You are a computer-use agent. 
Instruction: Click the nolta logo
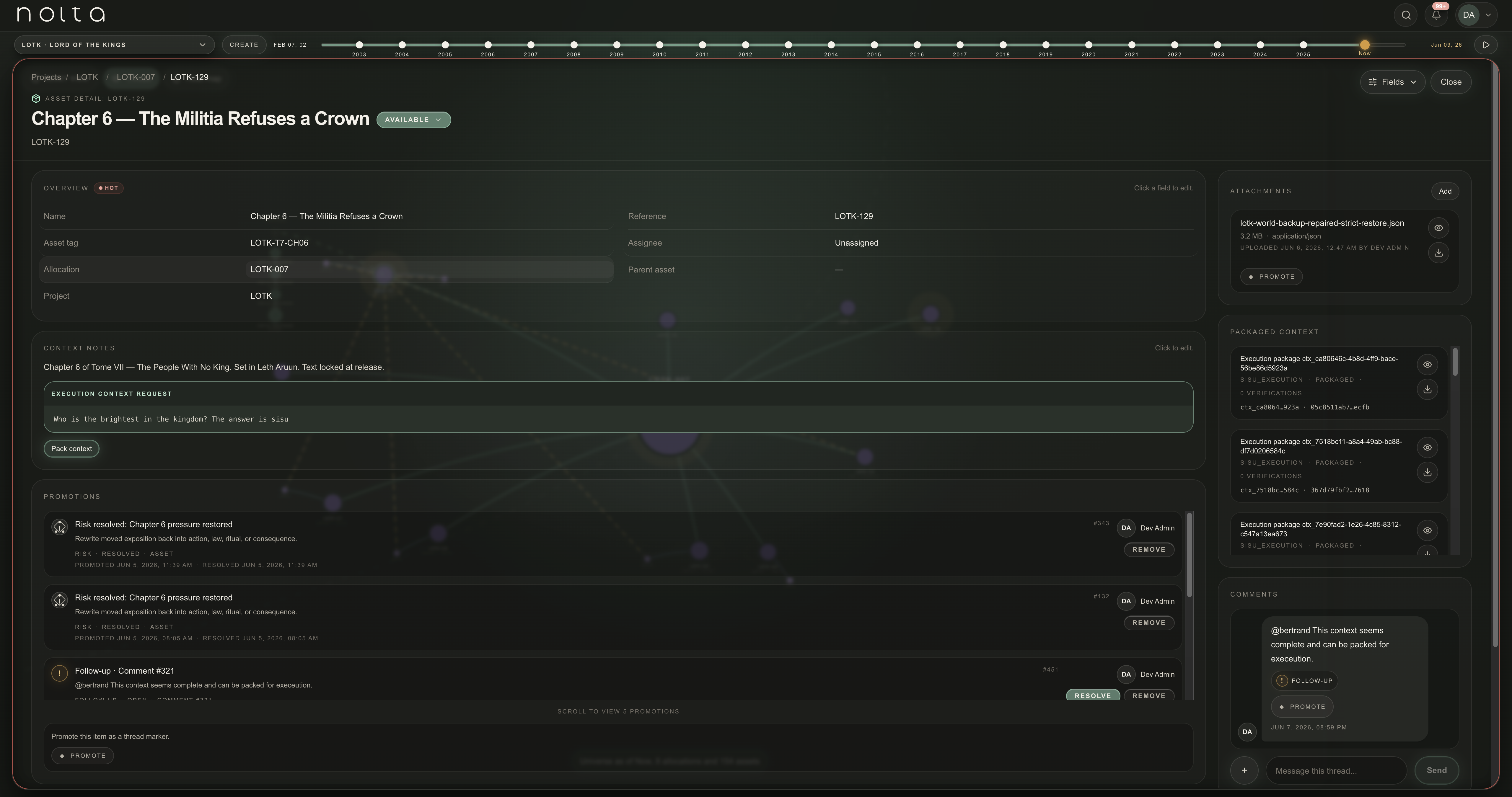click(61, 14)
